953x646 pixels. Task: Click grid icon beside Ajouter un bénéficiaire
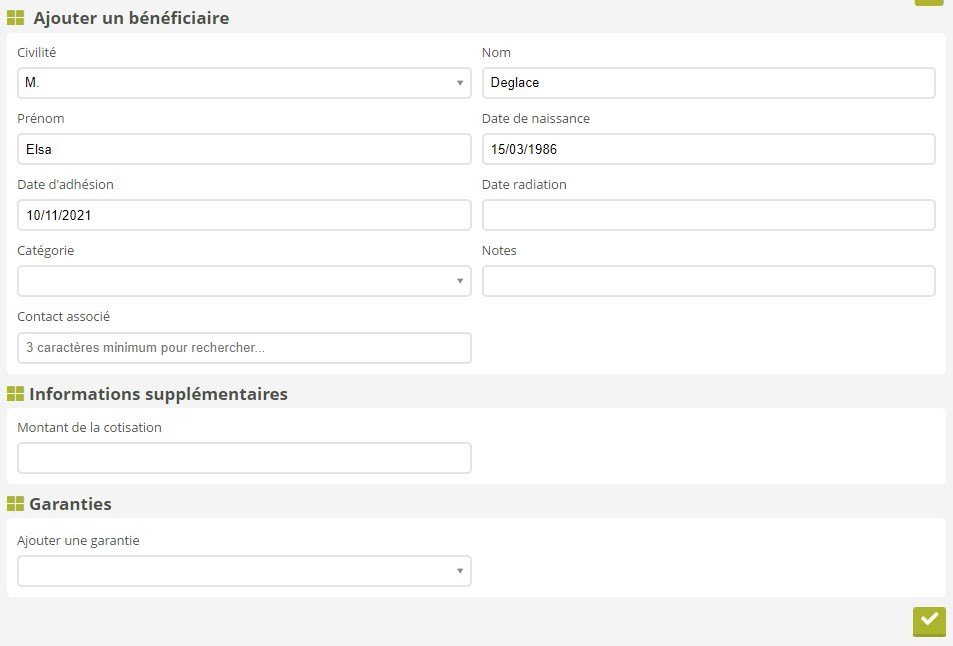coord(16,18)
